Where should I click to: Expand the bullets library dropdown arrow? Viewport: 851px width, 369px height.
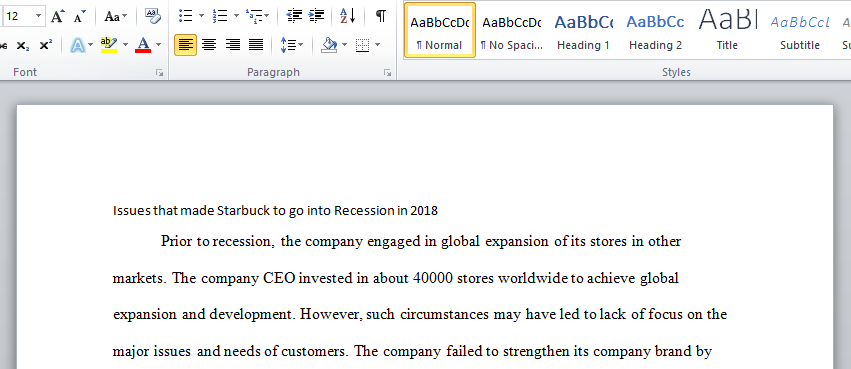(201, 16)
